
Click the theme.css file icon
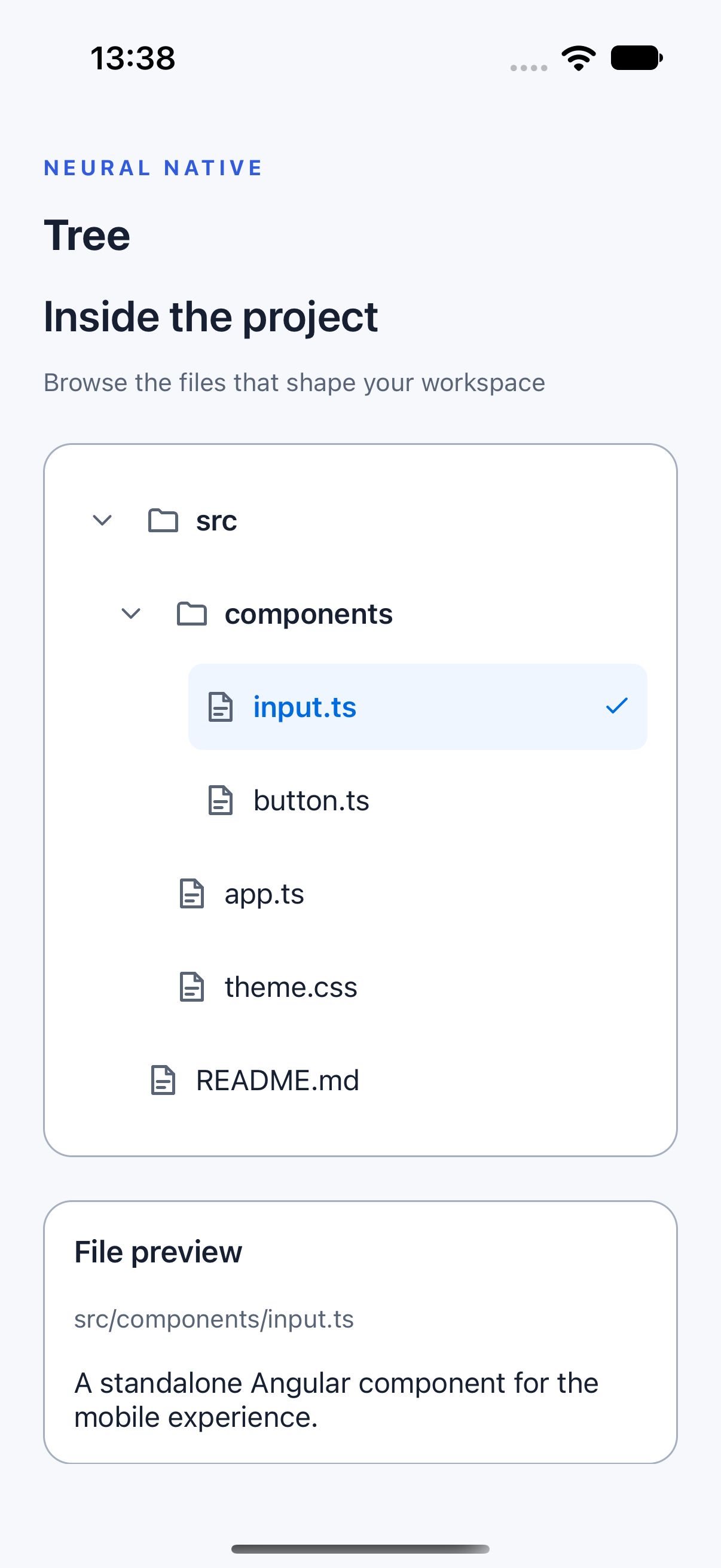click(192, 987)
